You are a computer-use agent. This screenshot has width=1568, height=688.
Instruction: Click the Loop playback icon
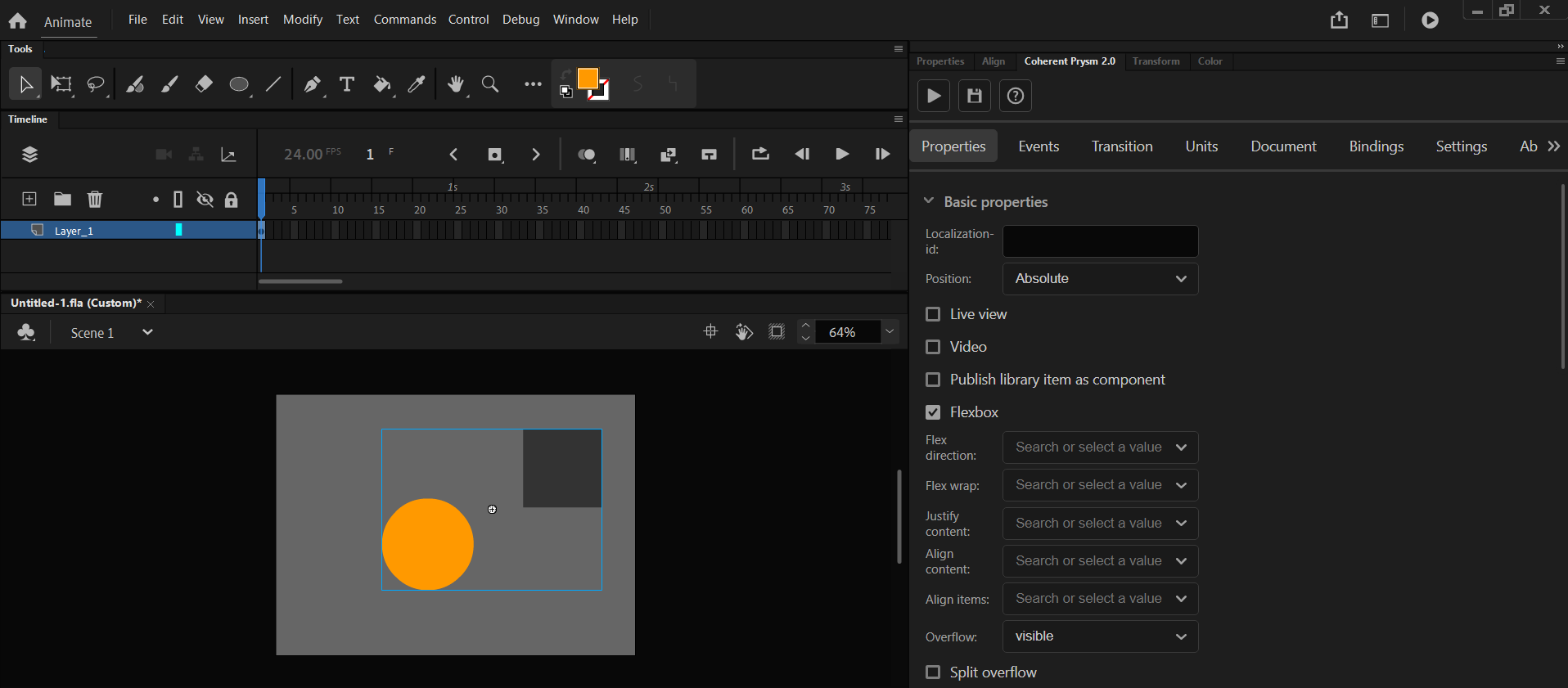pos(760,154)
